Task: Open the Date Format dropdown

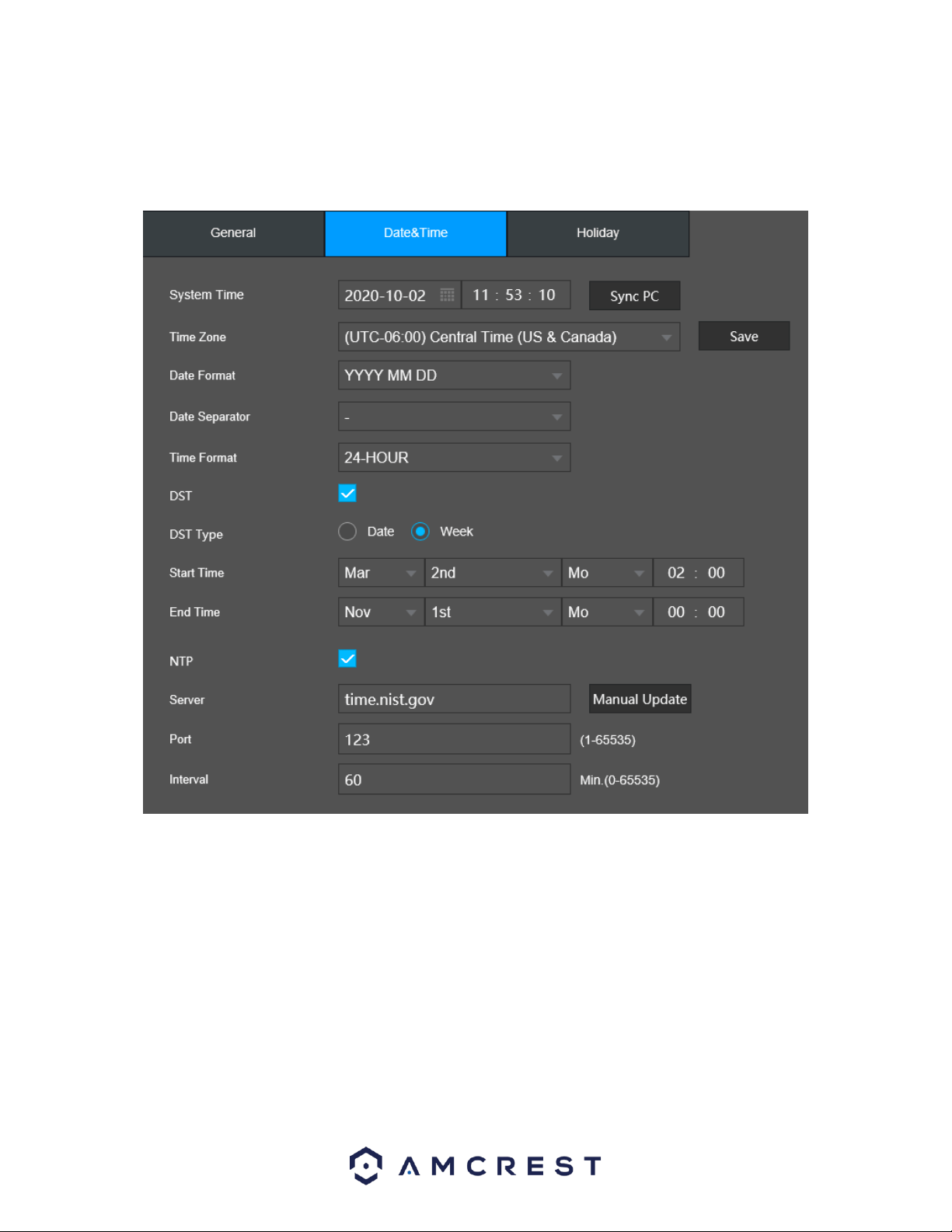Action: click(455, 375)
